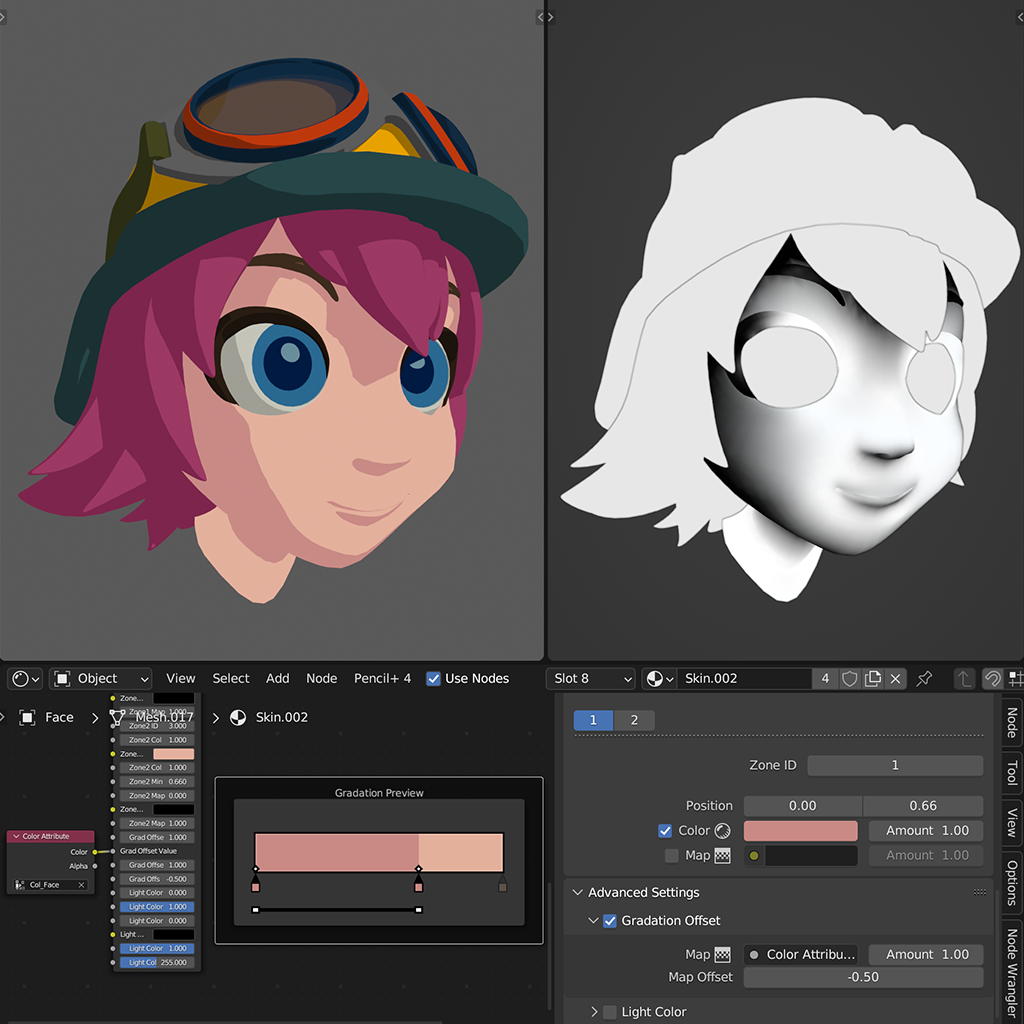Click the Color Attribute map selector button

[x=802, y=955]
